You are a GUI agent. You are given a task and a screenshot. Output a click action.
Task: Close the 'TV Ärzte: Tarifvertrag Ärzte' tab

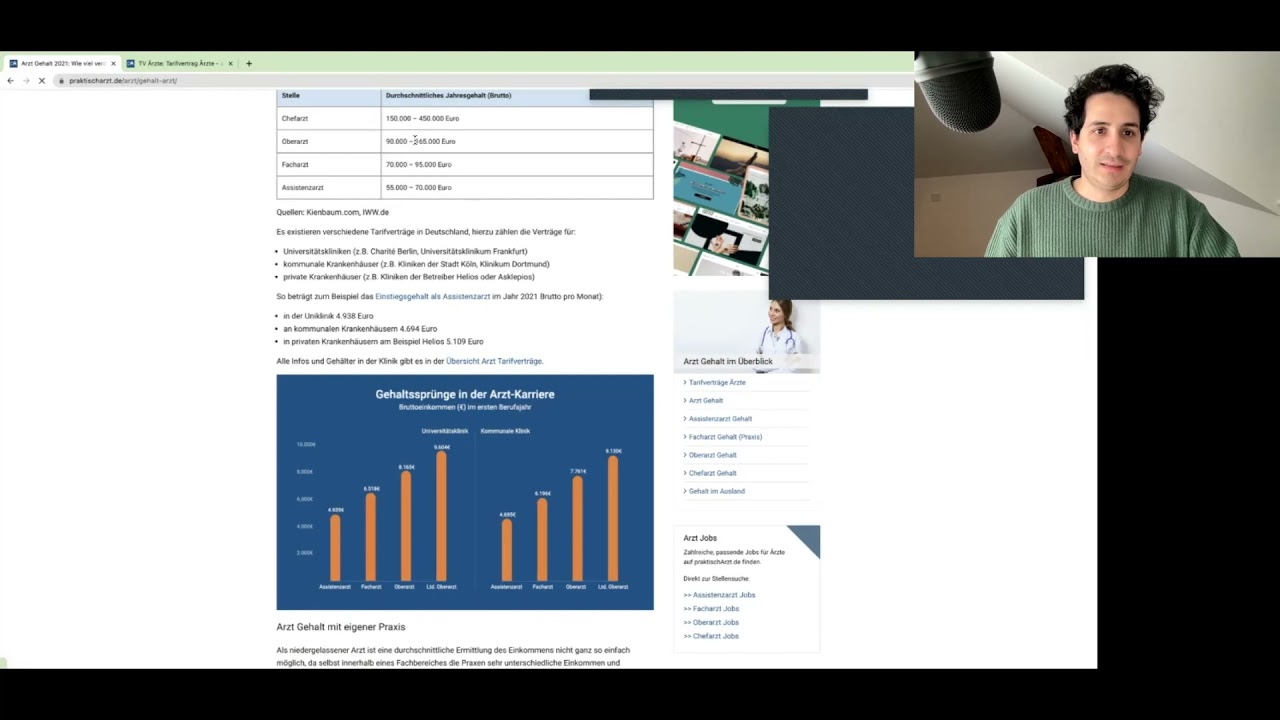pos(230,63)
